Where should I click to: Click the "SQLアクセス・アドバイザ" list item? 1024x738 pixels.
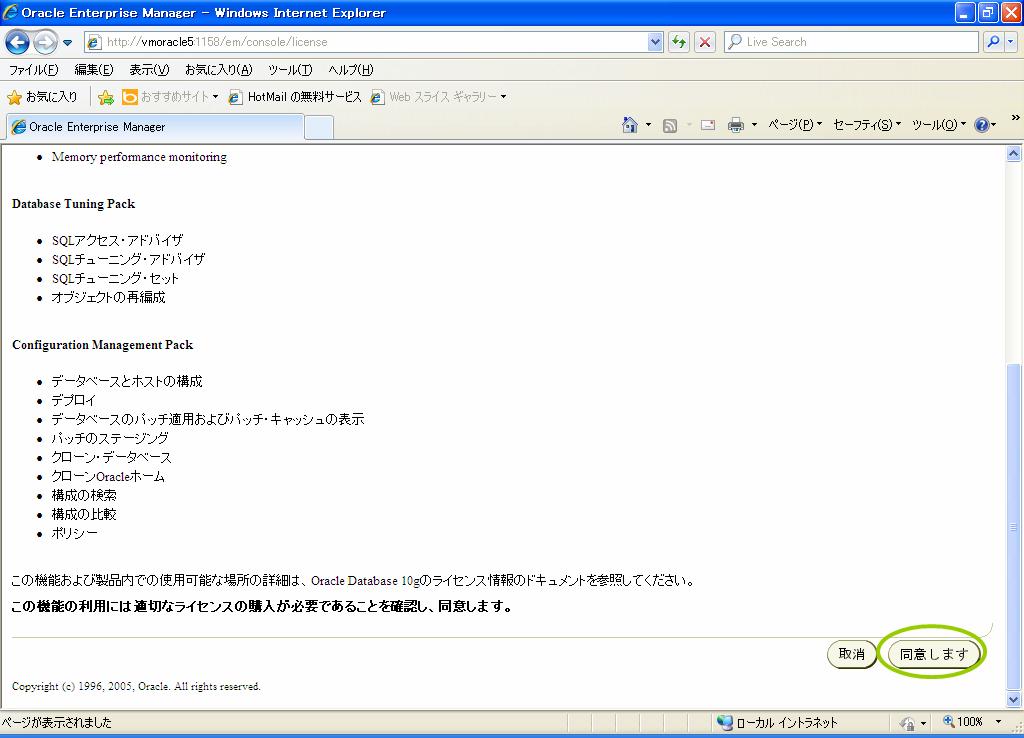pyautogui.click(x=118, y=240)
